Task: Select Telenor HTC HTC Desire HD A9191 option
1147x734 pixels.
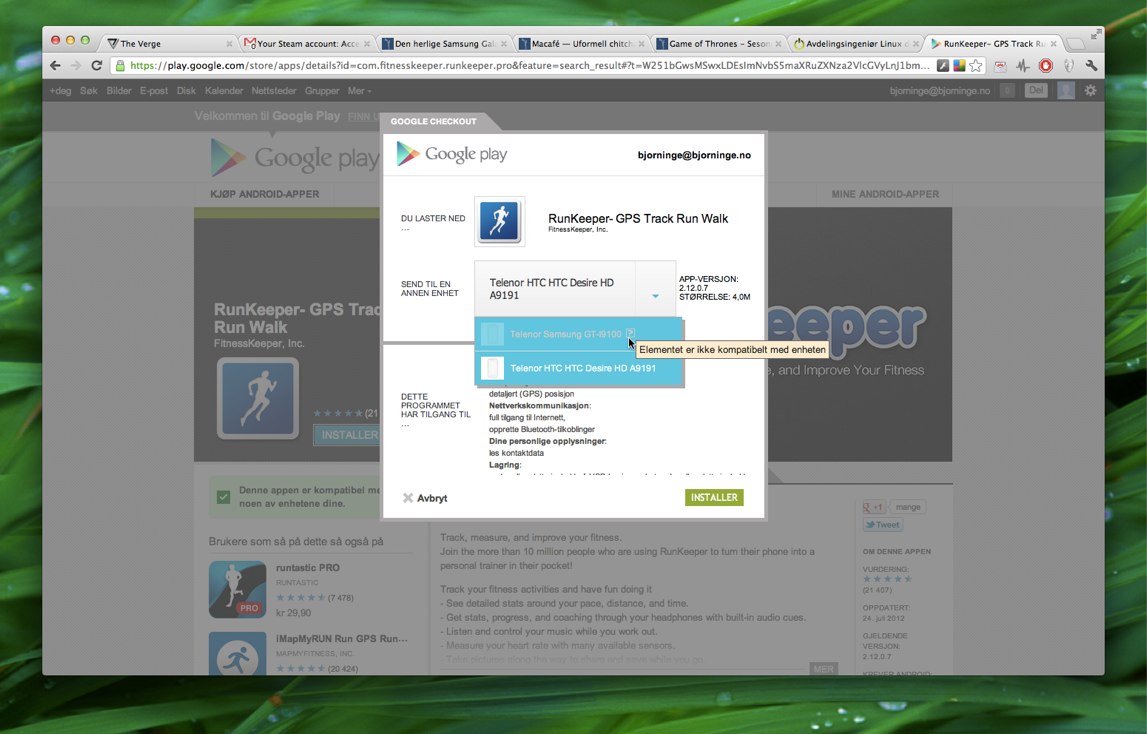Action: click(579, 368)
